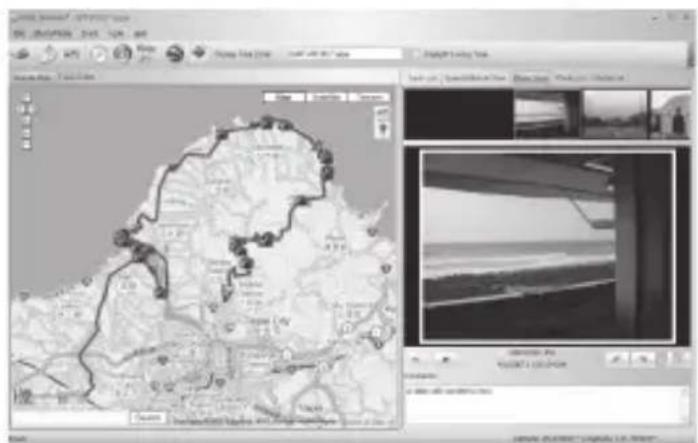The width and height of the screenshot is (698, 443).
Task: Select the landscape thumbnail in the photo strip
Action: coord(615,114)
